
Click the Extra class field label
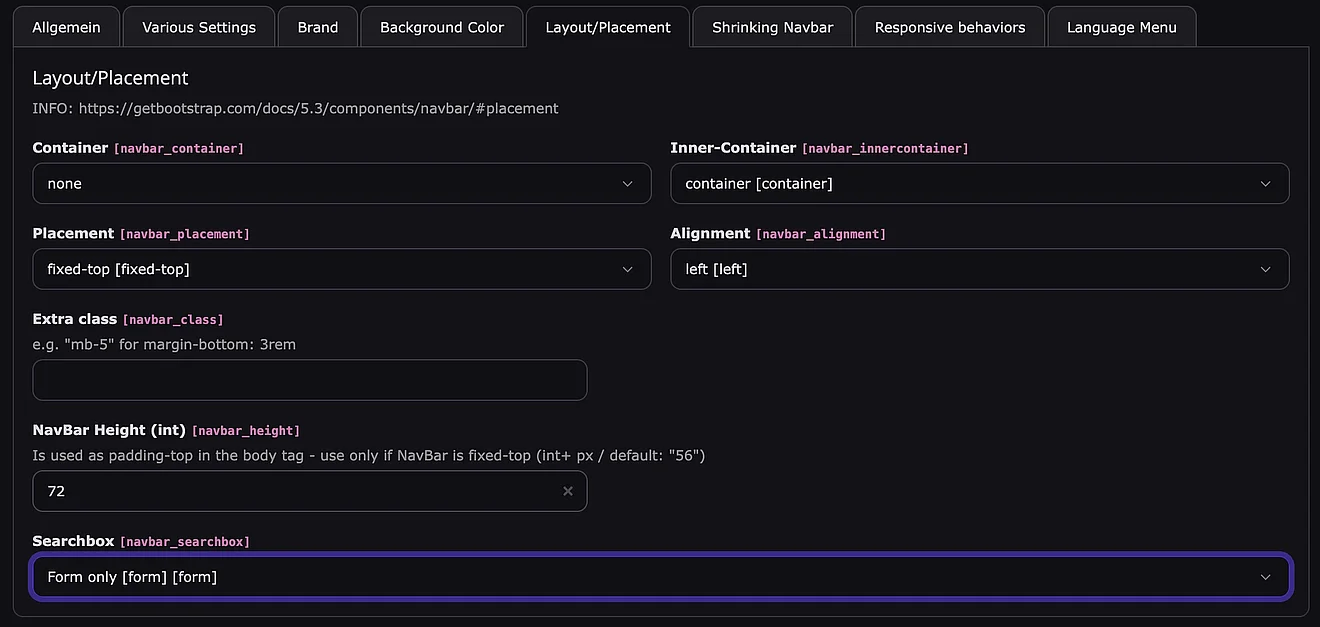(74, 319)
